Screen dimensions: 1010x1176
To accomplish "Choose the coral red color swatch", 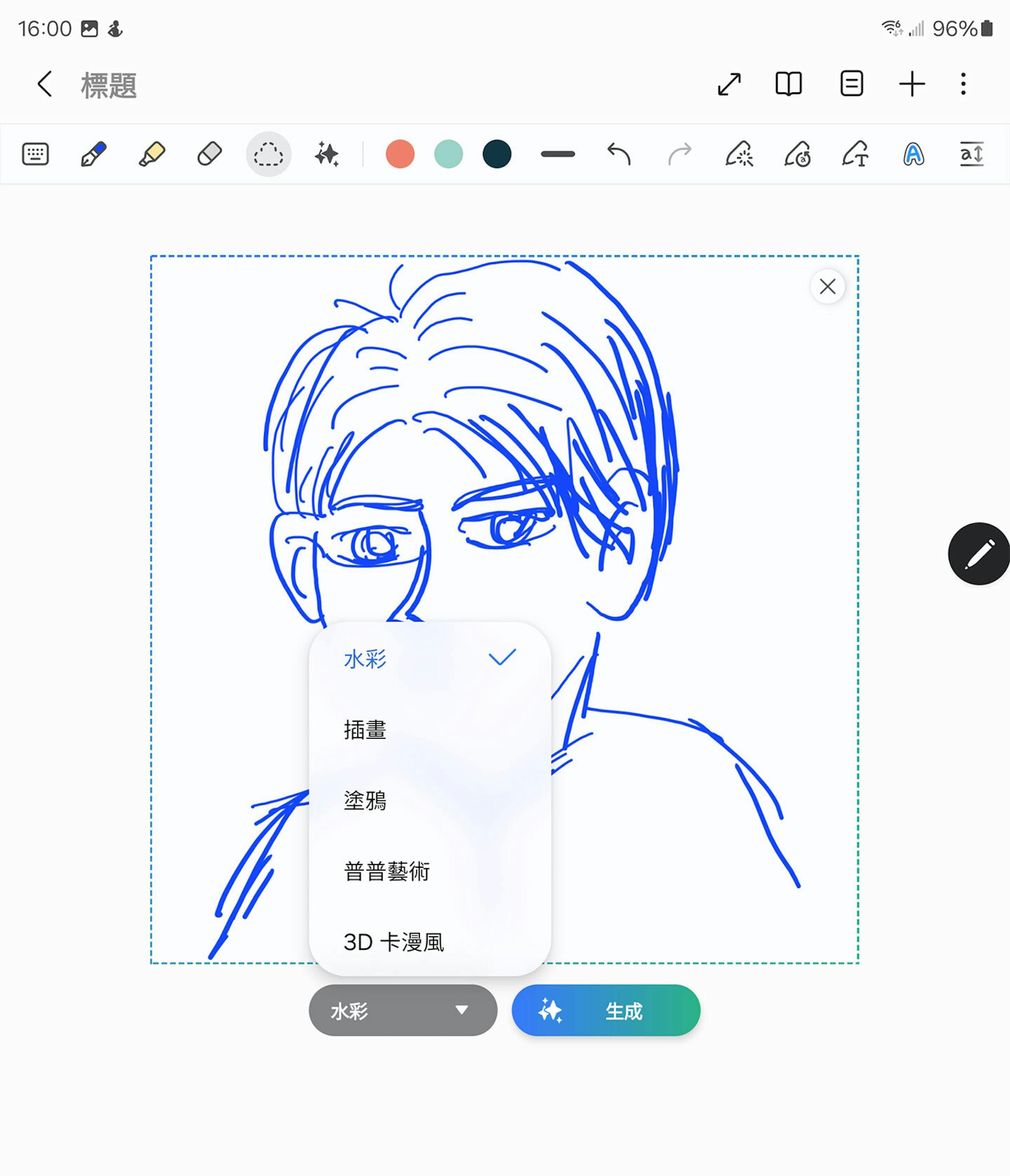I will click(x=400, y=154).
